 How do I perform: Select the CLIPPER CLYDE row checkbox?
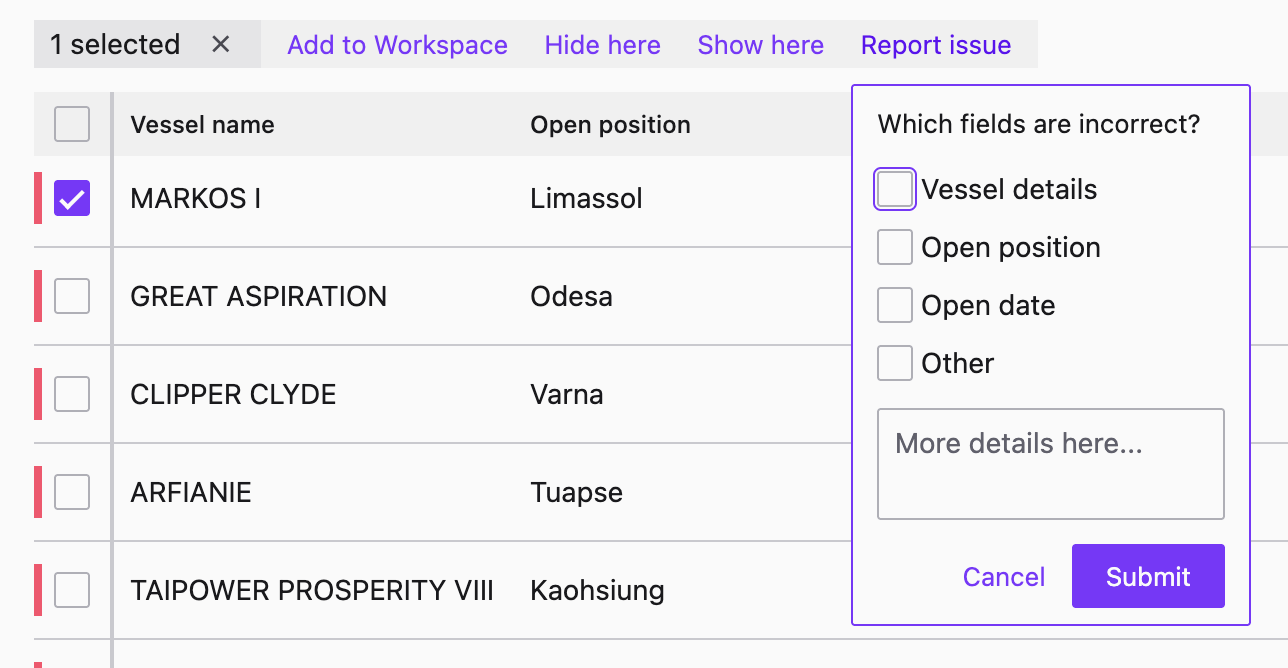(x=72, y=394)
